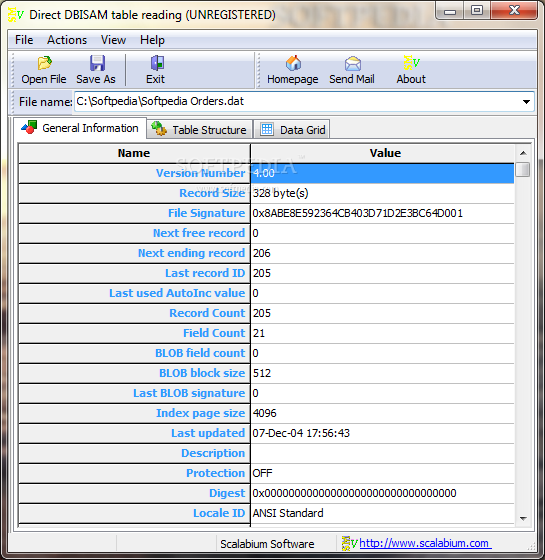Screen dimensions: 545x560
Task: Select the Protection value OFF
Action: pos(382,474)
